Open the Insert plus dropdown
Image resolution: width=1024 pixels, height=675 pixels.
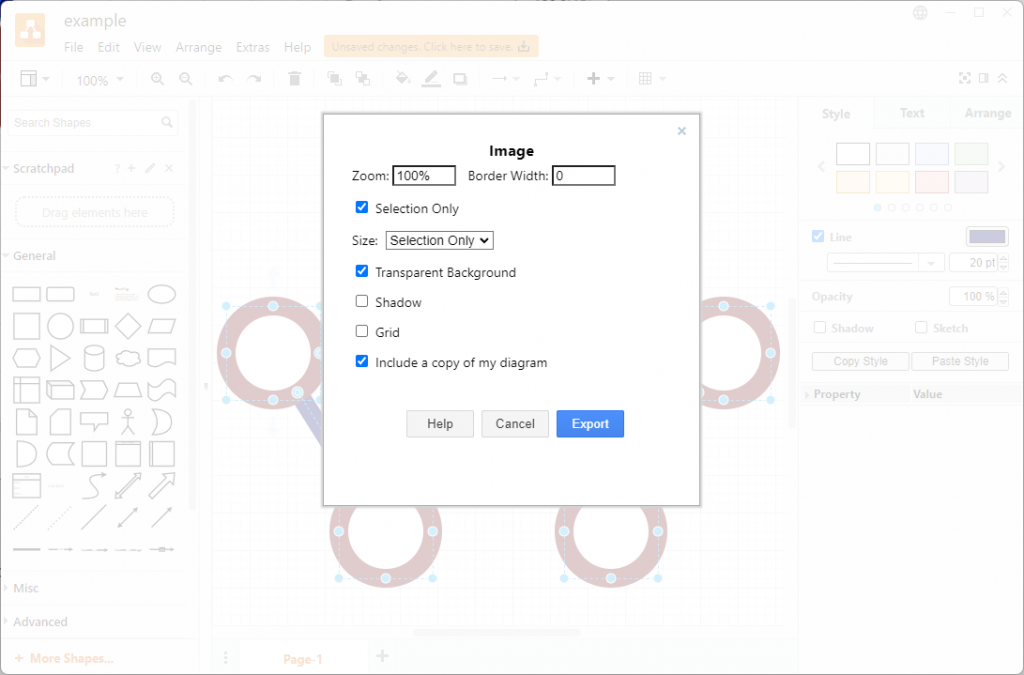(601, 79)
